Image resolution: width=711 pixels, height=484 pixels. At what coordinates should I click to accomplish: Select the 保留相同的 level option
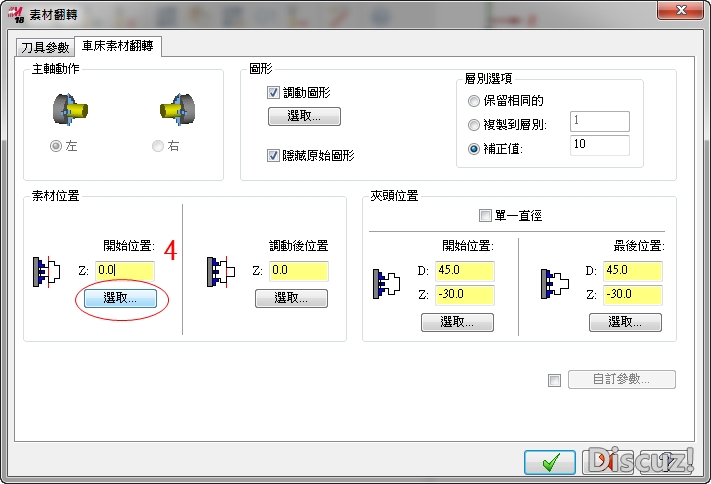(473, 101)
